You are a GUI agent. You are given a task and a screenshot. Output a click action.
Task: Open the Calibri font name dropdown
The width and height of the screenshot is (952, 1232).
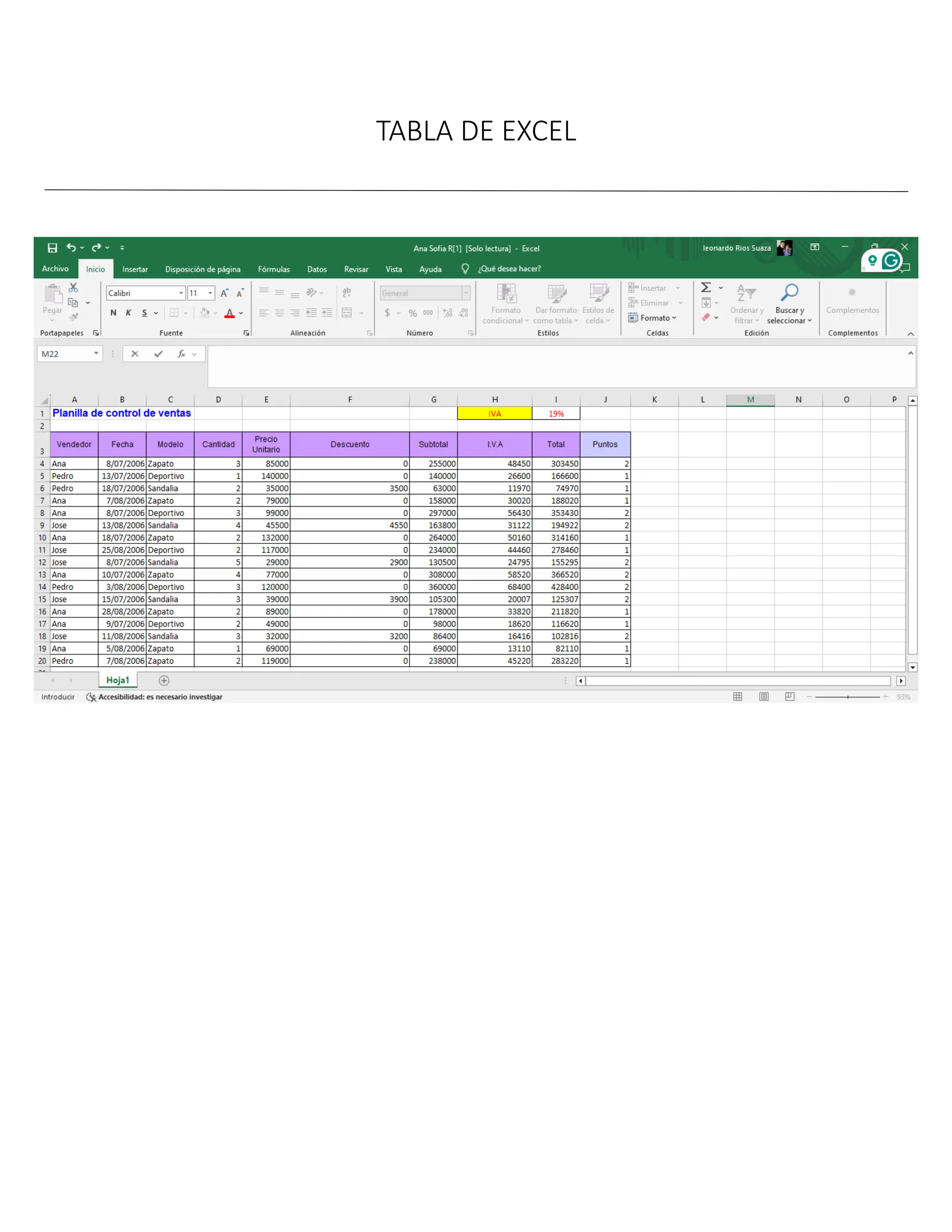181,293
